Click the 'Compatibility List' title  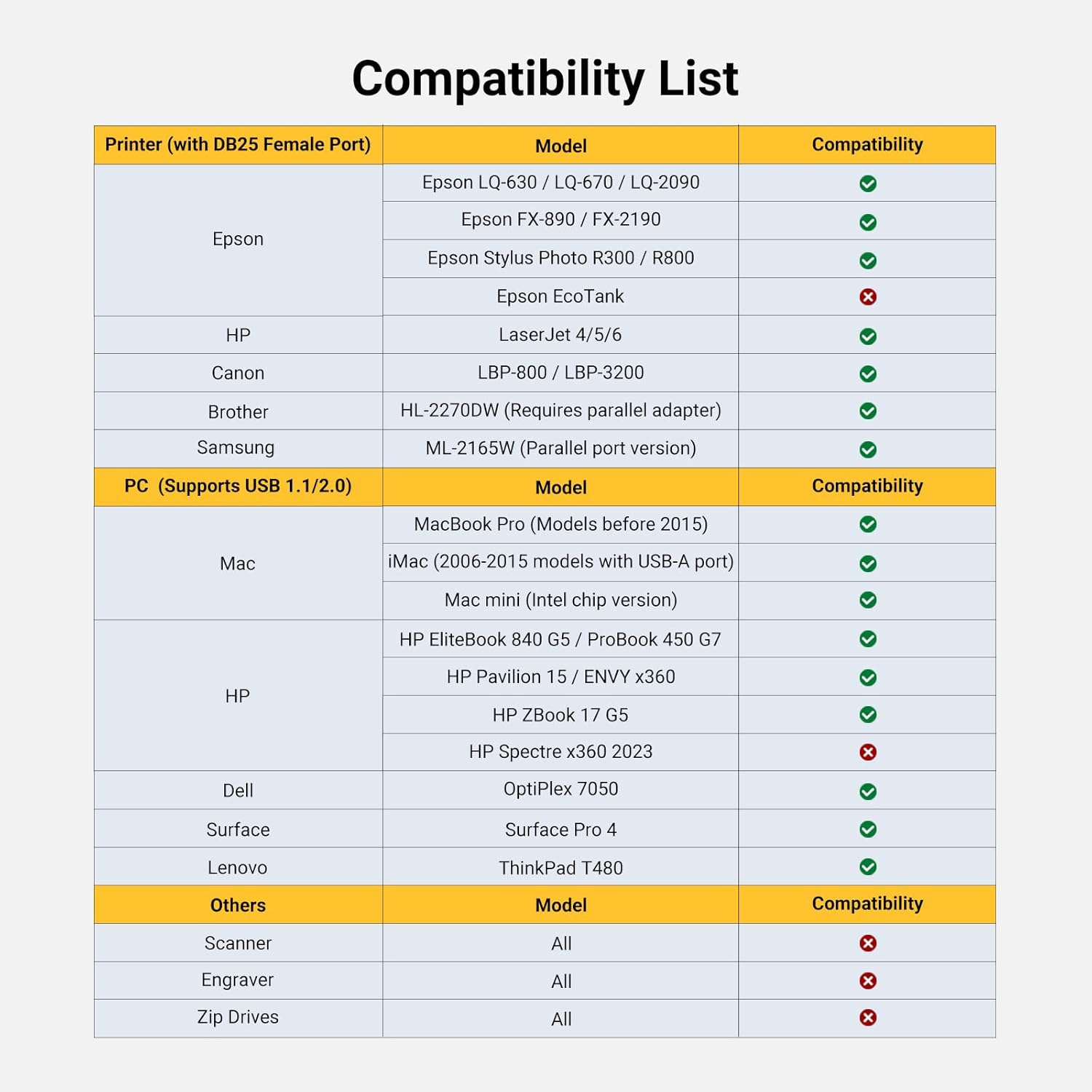click(x=545, y=79)
